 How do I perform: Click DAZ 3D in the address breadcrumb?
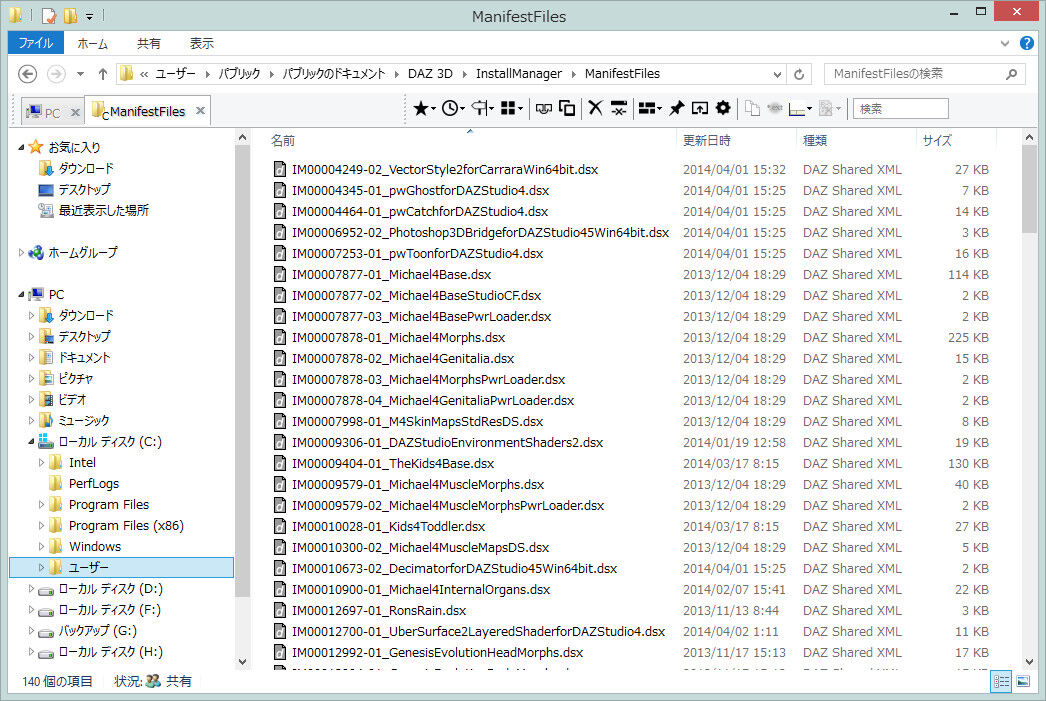coord(429,74)
